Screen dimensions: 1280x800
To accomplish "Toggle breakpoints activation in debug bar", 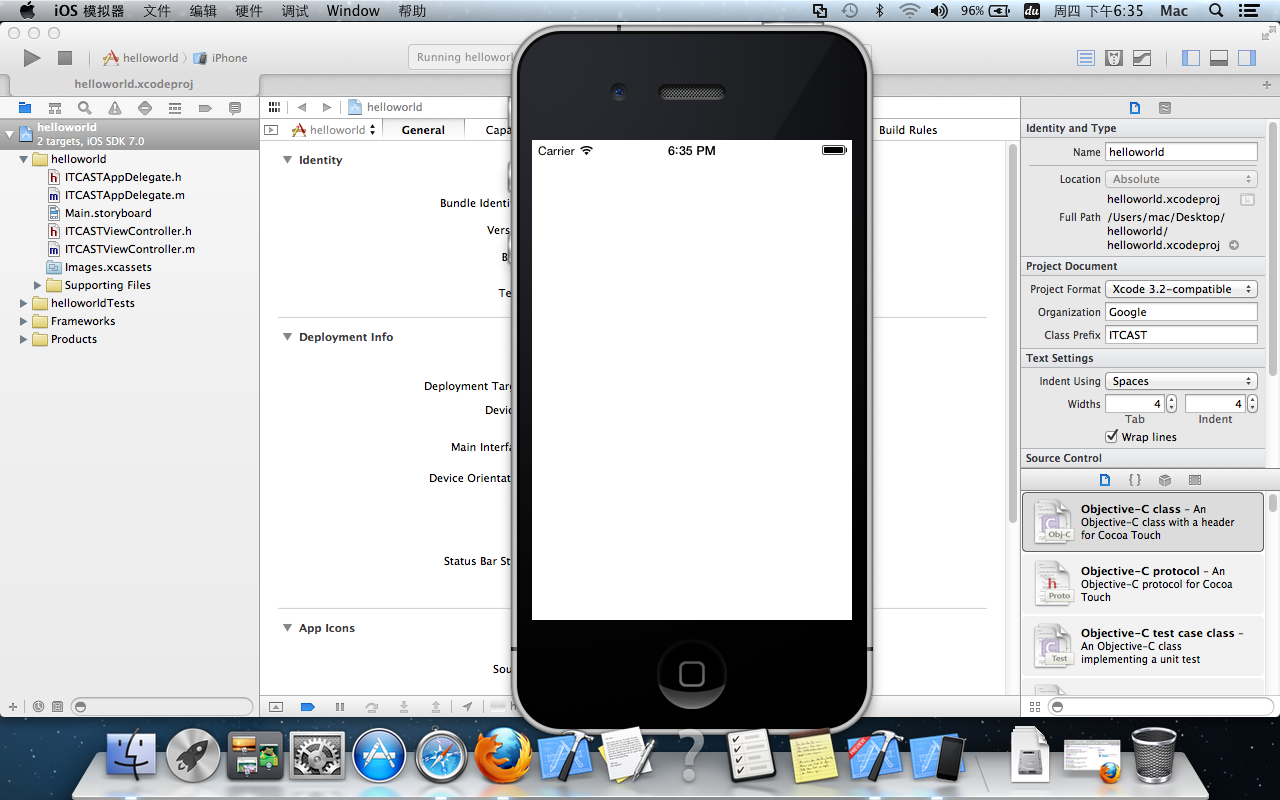I will [x=308, y=707].
